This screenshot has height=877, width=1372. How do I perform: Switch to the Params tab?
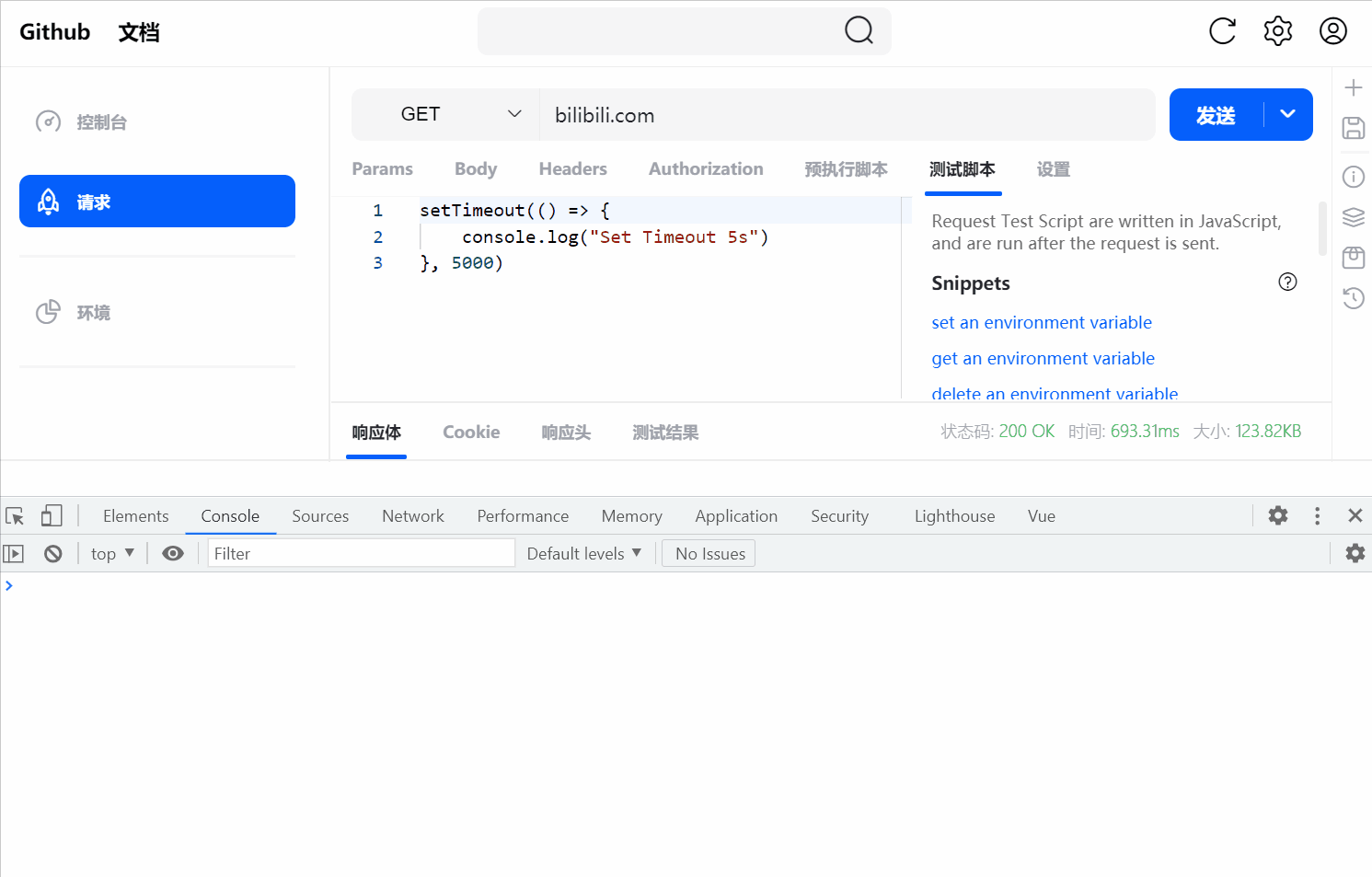(x=382, y=168)
